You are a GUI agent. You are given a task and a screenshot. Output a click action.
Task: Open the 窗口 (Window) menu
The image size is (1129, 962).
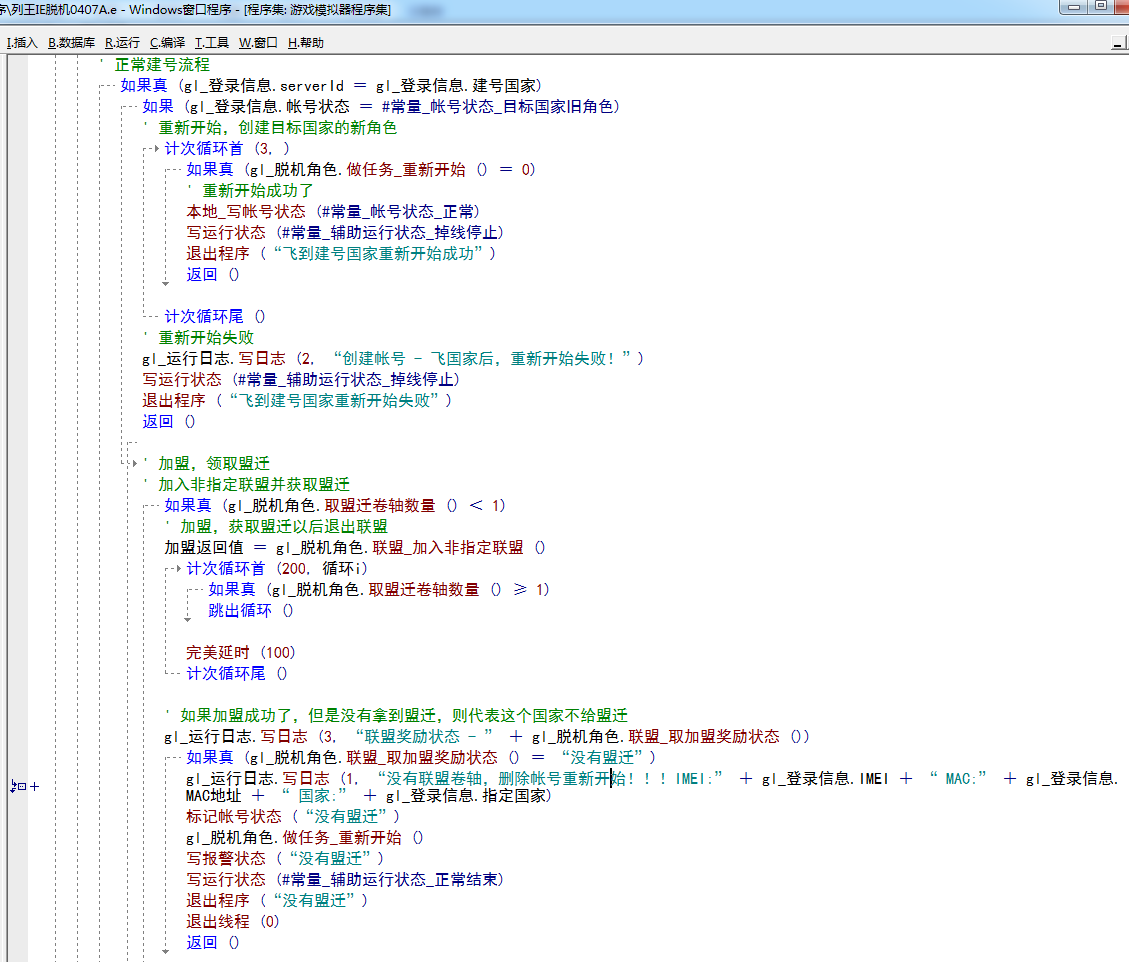[x=258, y=43]
